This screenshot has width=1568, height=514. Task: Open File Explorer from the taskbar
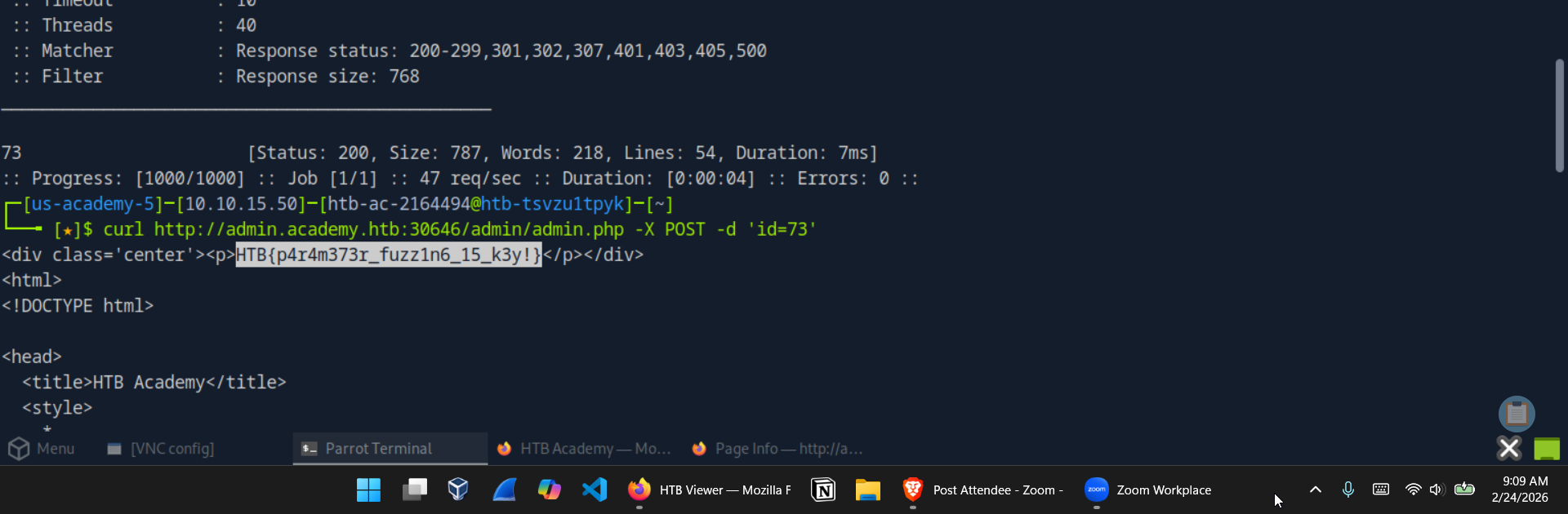click(867, 490)
